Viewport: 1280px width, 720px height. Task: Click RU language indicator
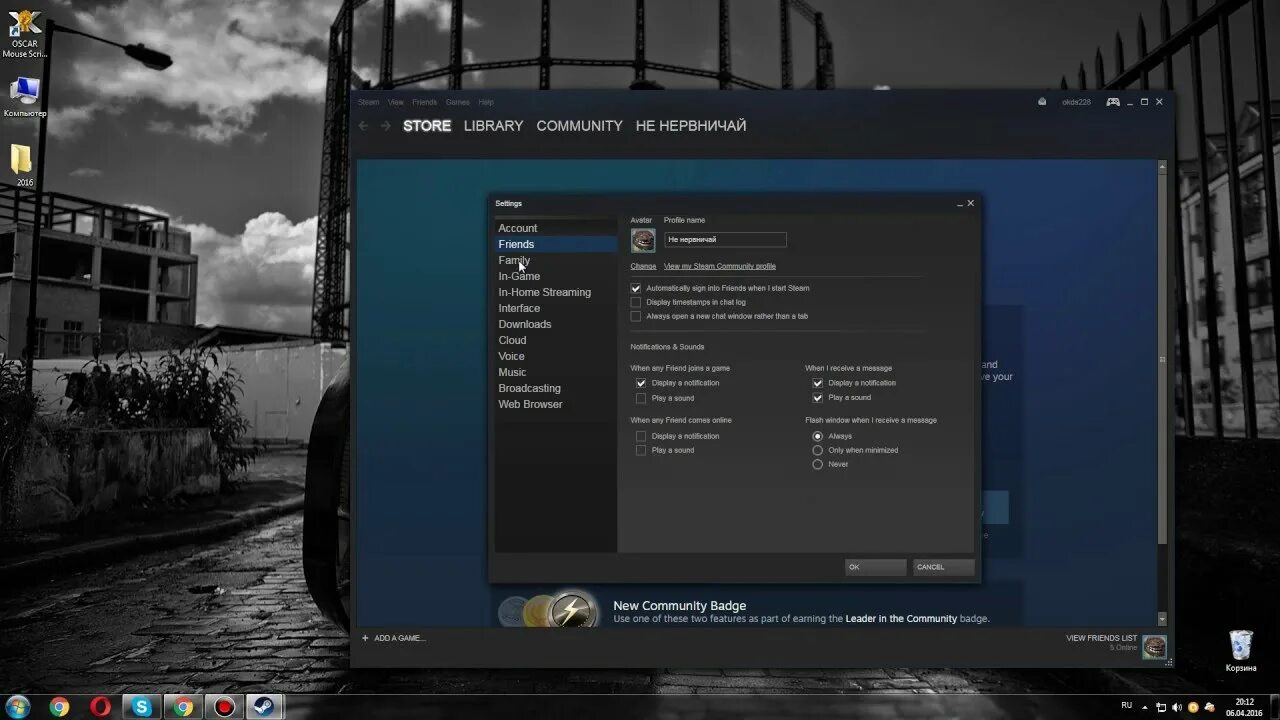coord(1127,706)
